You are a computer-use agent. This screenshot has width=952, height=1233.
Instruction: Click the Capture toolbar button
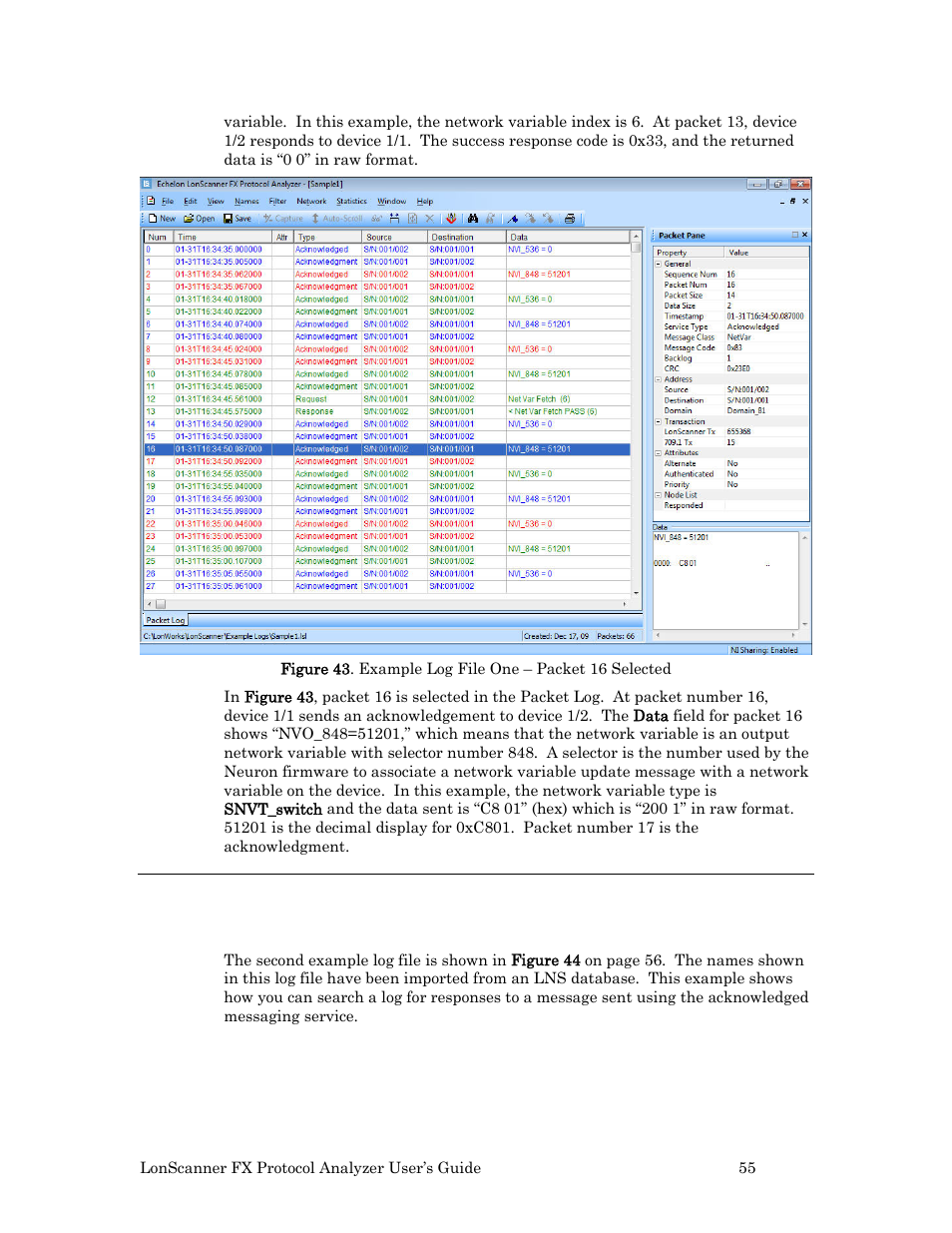click(x=283, y=219)
